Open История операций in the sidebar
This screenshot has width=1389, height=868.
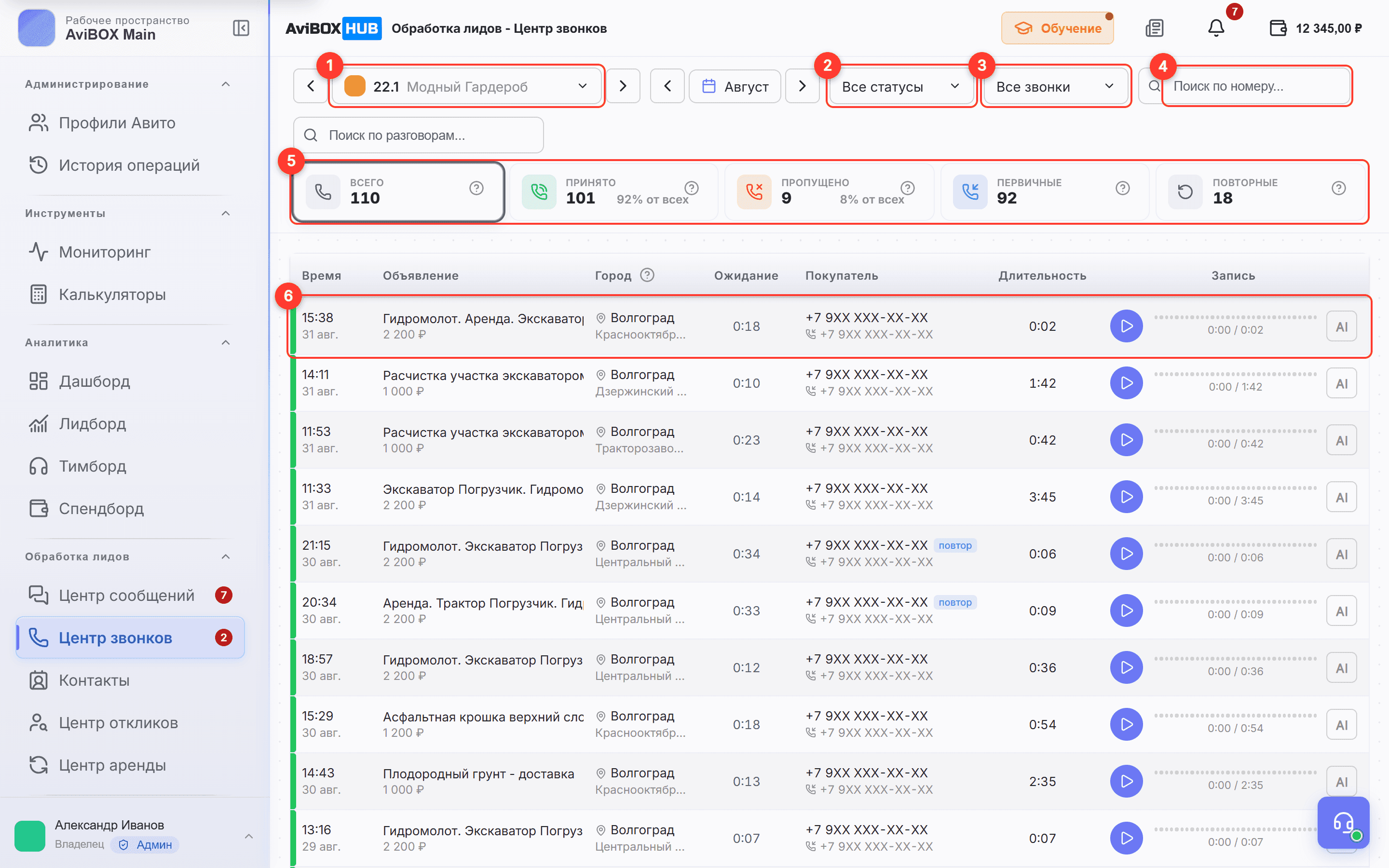[x=130, y=165]
